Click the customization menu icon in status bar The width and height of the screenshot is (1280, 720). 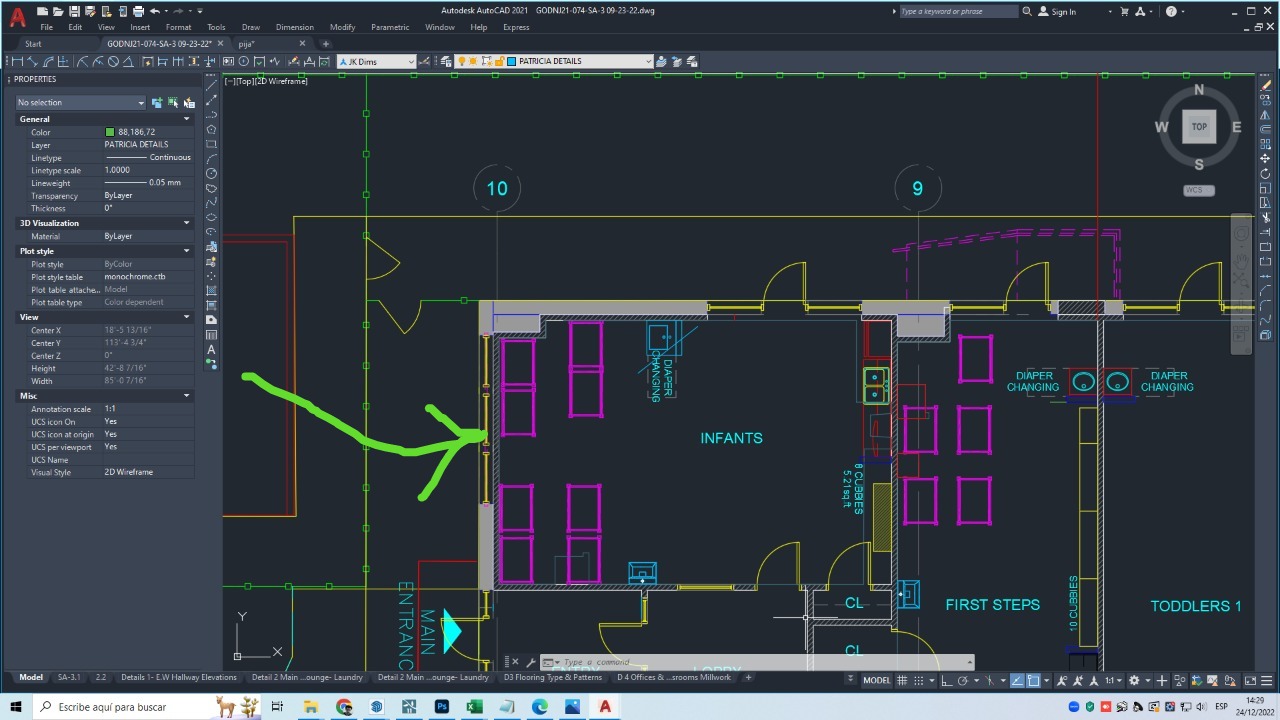1266,680
